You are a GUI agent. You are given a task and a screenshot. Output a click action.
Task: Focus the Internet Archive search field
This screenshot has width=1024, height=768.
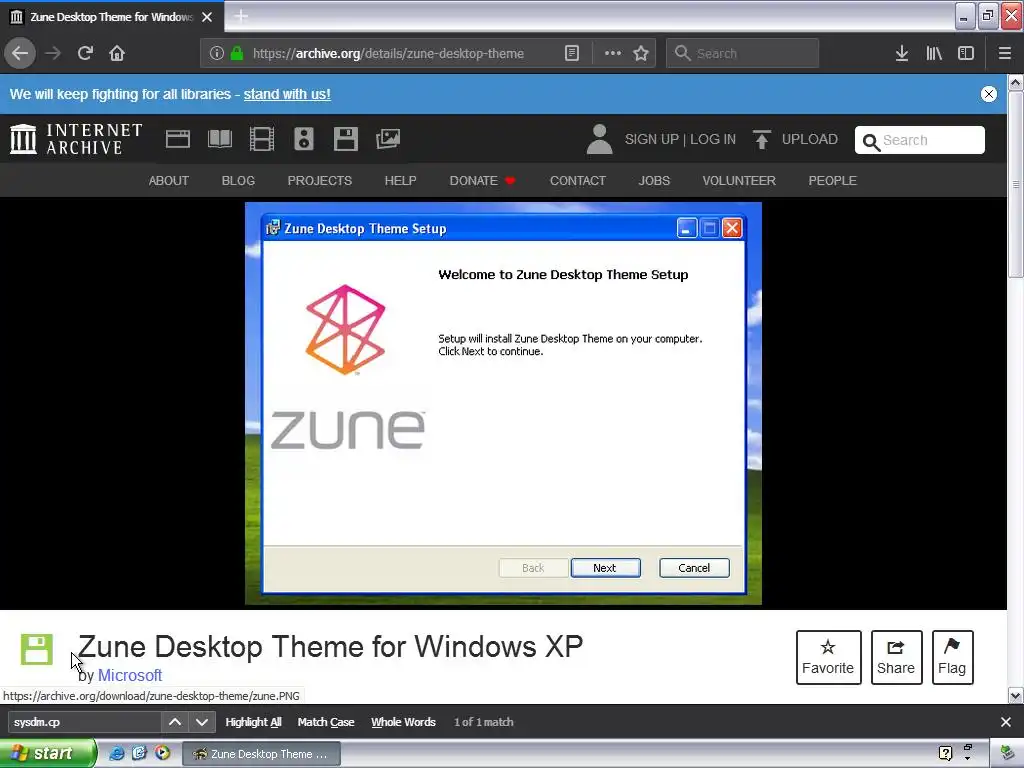[919, 140]
